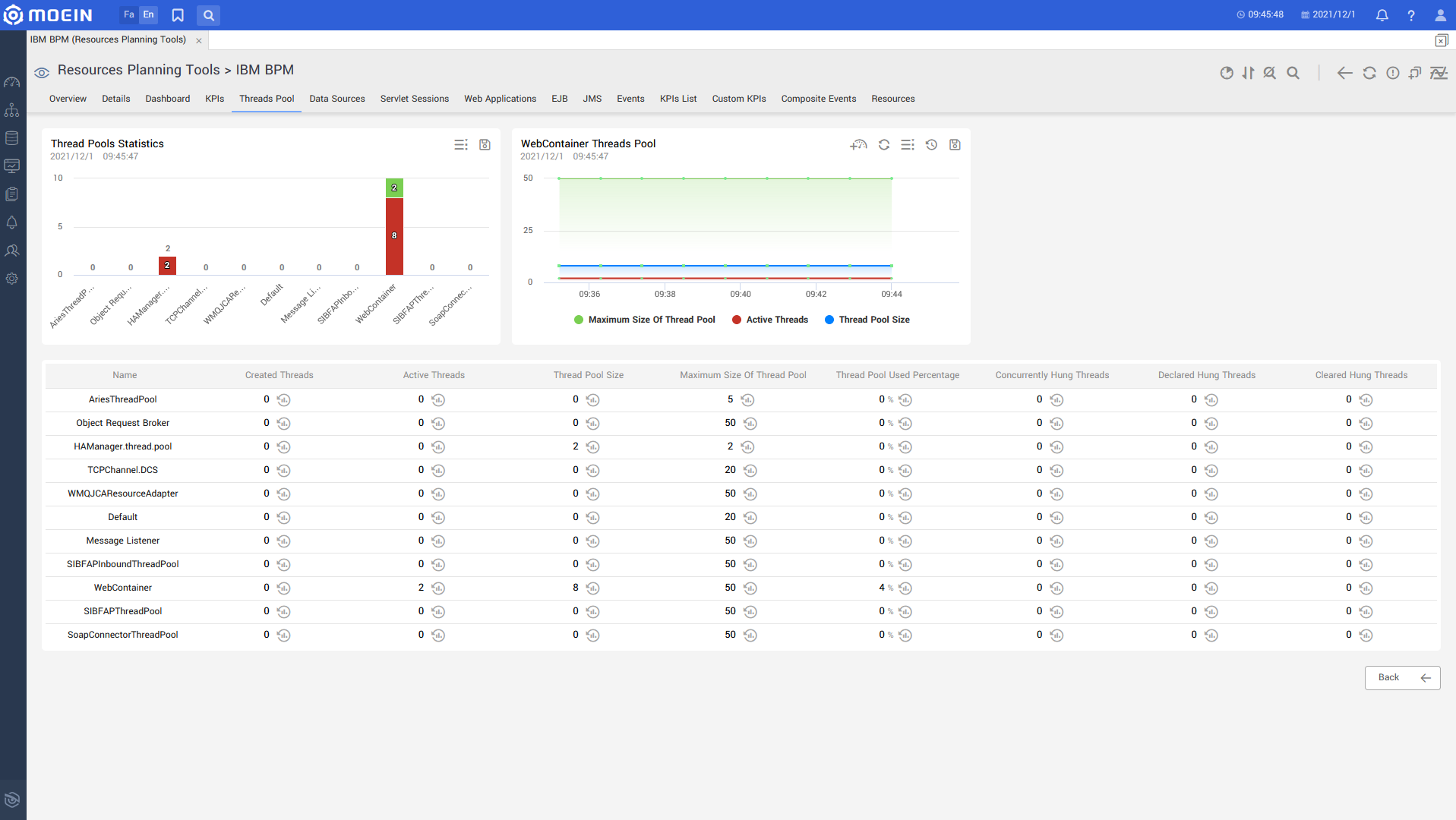Select the Threads Pool tab
The width and height of the screenshot is (1456, 820).
[x=267, y=99]
